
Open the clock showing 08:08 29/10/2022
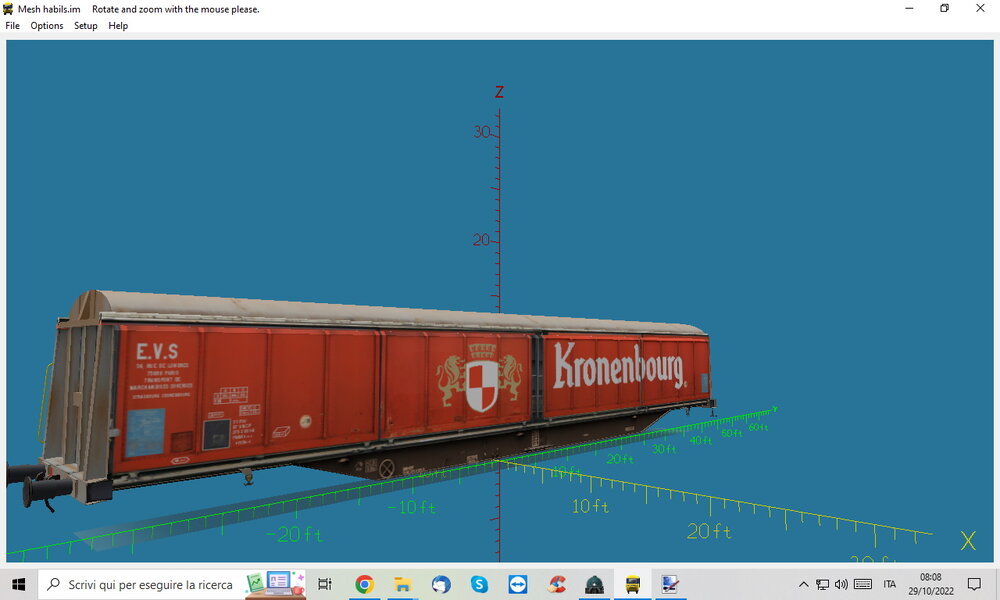[930, 584]
